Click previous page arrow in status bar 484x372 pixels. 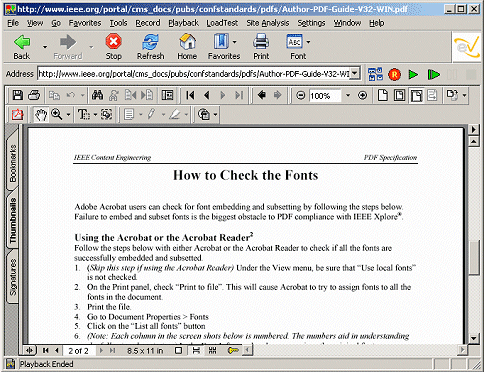[57, 350]
